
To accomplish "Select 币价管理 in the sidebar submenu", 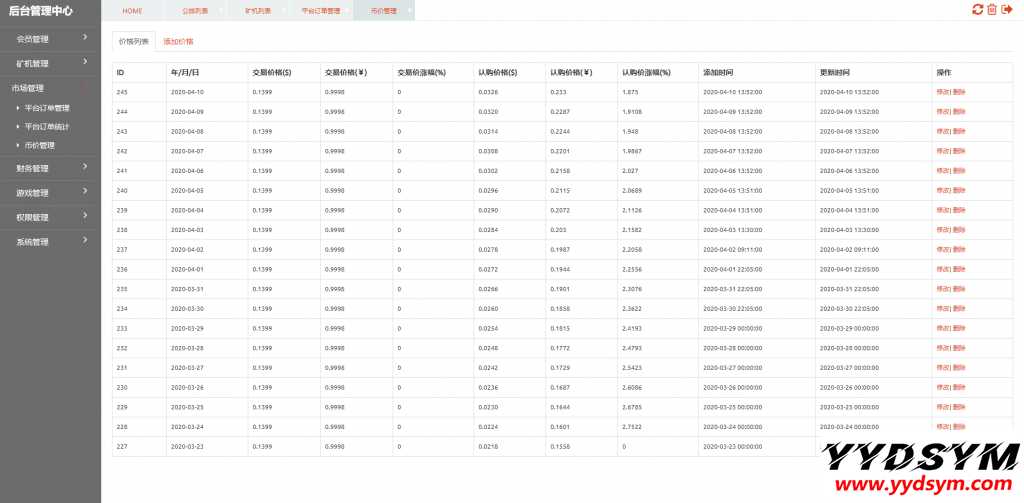I will 40,145.
